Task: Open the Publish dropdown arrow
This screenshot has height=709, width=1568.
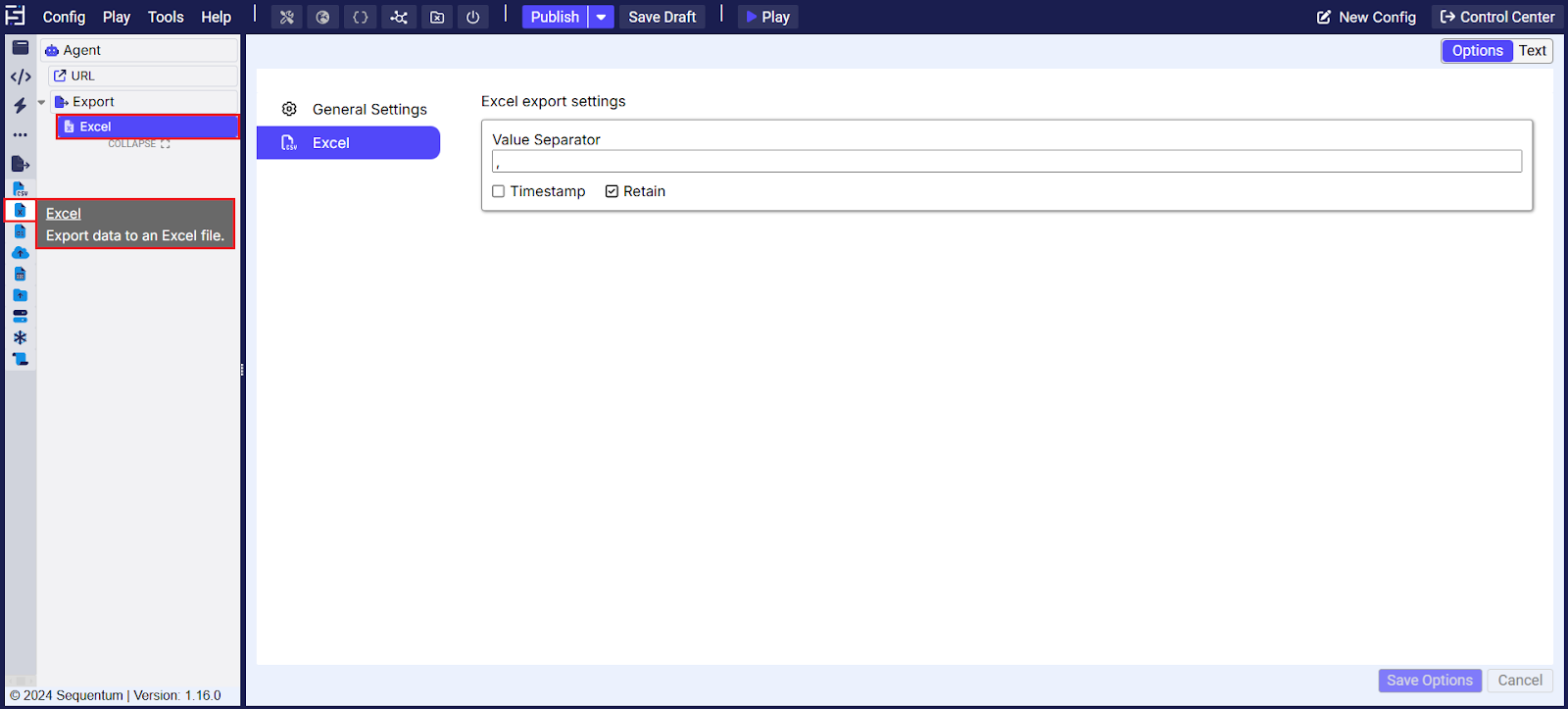Action: click(601, 17)
